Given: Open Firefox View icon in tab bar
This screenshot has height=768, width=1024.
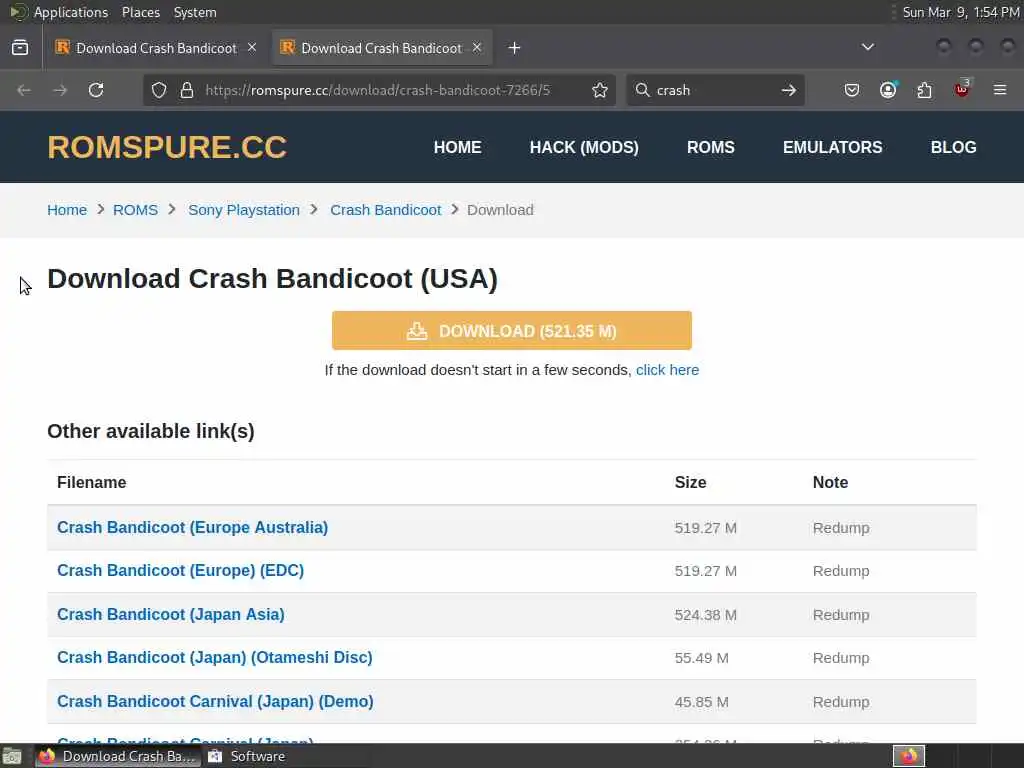Looking at the screenshot, I should (x=20, y=48).
